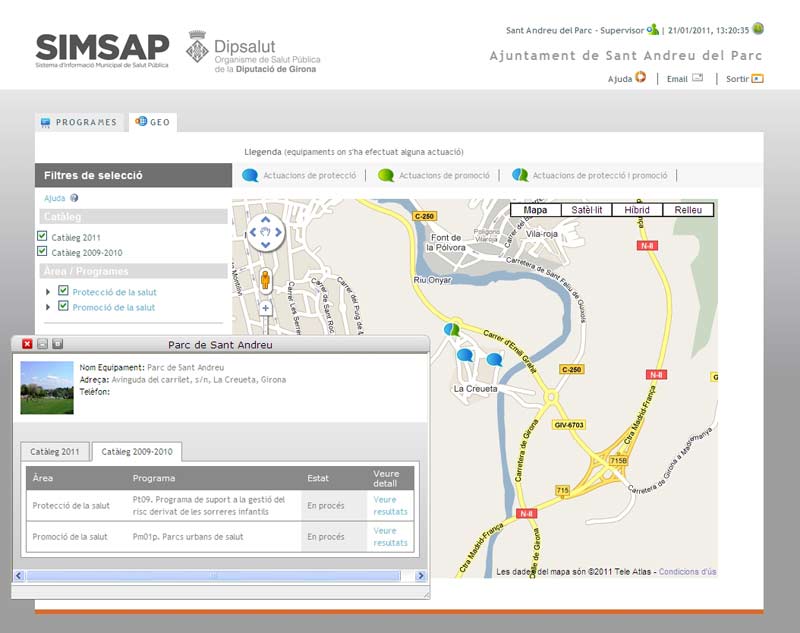The height and width of the screenshot is (633, 800).
Task: Click the map pan navigation control
Action: (265, 232)
